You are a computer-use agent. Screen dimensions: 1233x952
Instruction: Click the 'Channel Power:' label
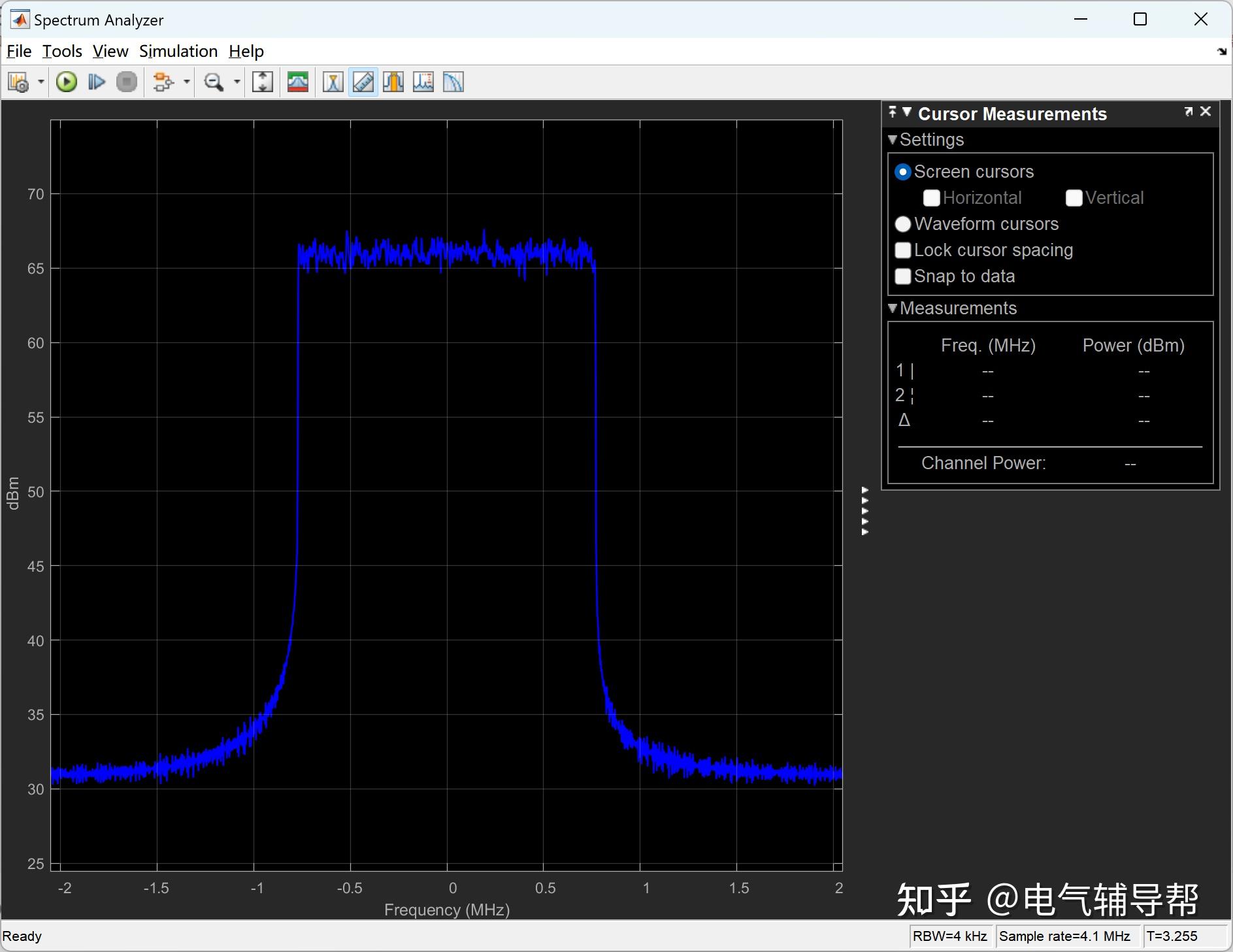983,463
